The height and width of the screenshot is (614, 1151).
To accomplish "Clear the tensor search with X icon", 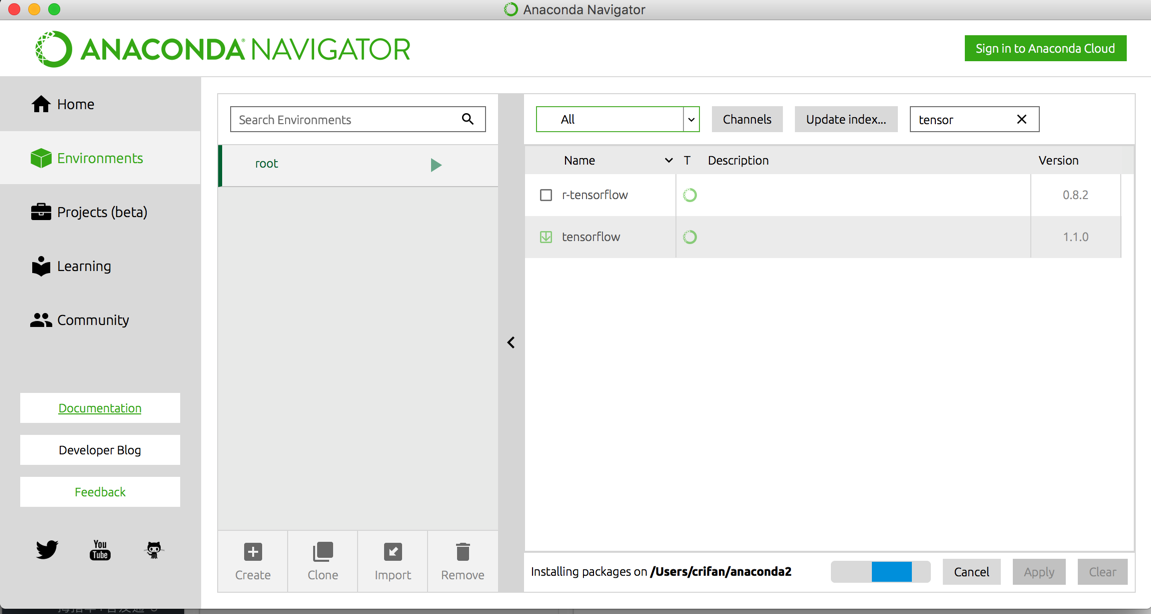I will [x=1021, y=119].
